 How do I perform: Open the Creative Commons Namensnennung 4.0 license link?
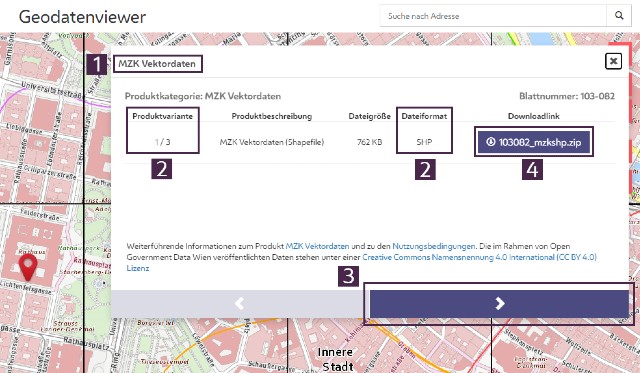pyautogui.click(x=479, y=258)
